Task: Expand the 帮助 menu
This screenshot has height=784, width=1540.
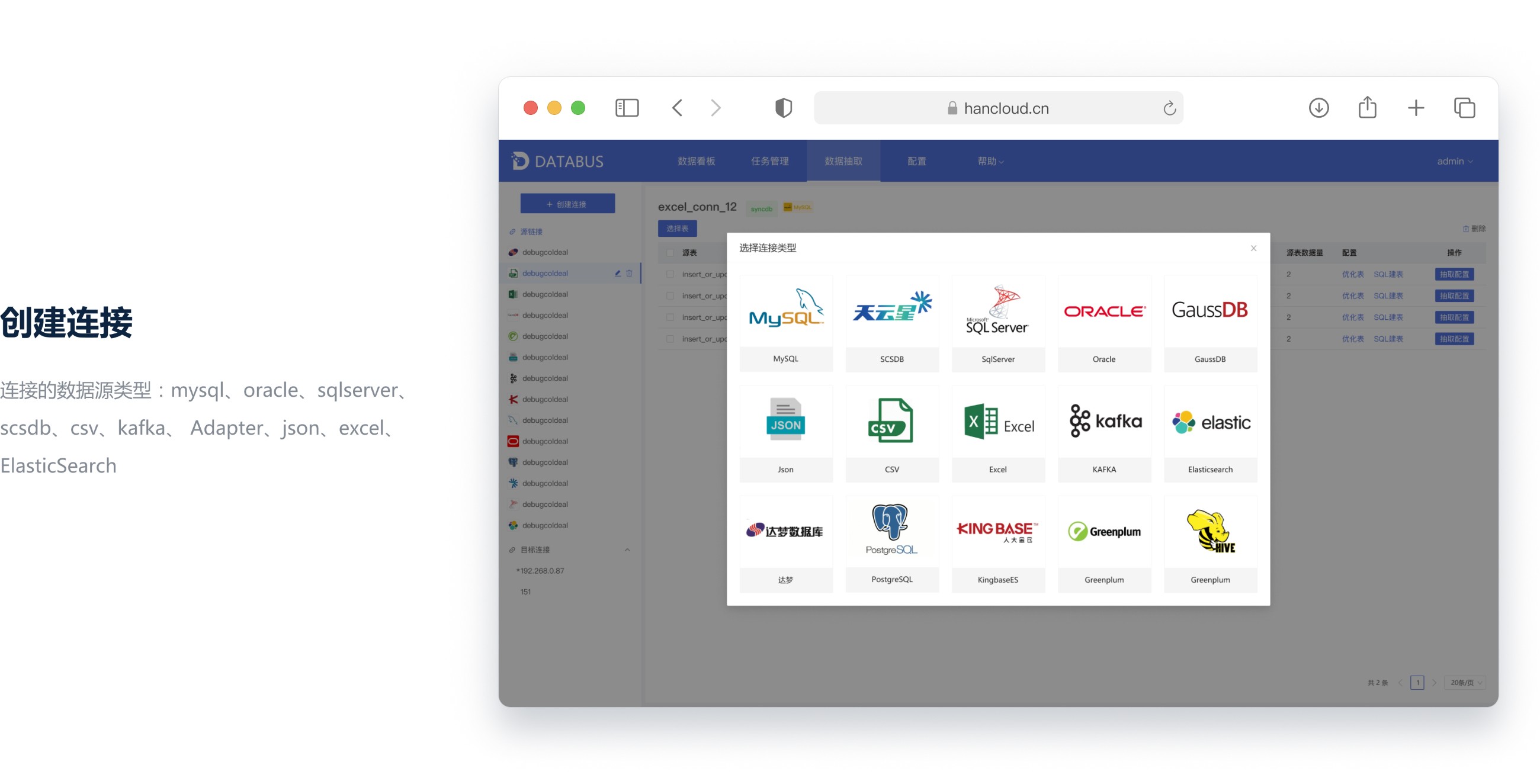Action: click(990, 161)
